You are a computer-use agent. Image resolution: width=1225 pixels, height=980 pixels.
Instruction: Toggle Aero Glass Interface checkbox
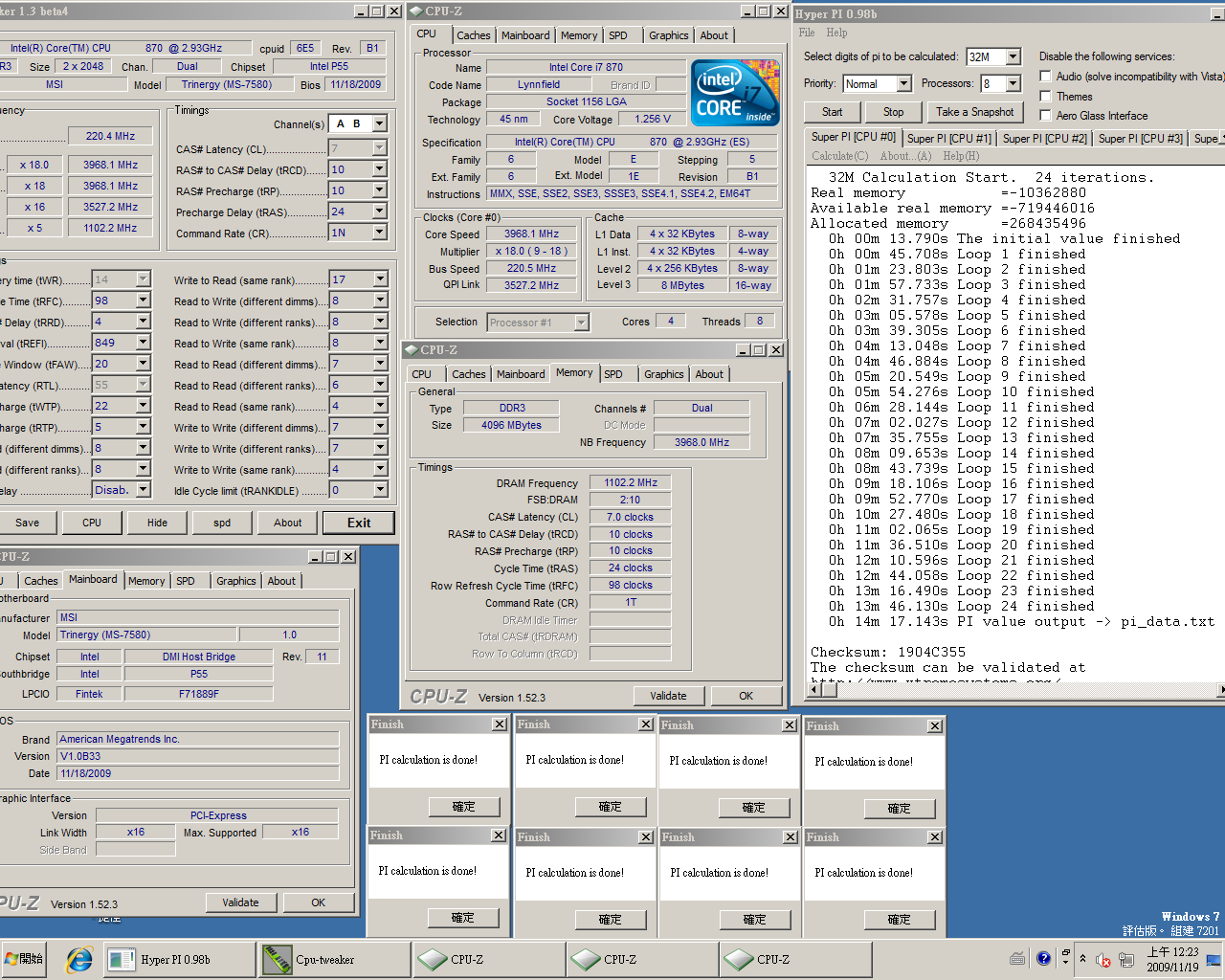[1046, 116]
